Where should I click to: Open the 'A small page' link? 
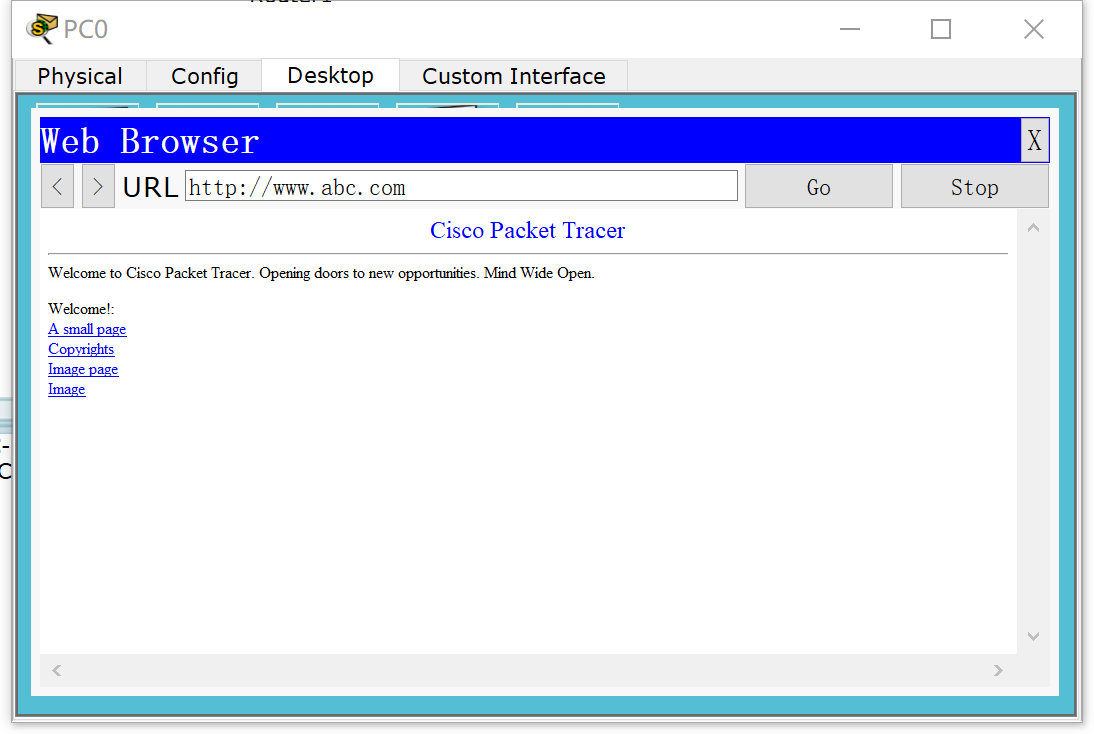pos(87,329)
